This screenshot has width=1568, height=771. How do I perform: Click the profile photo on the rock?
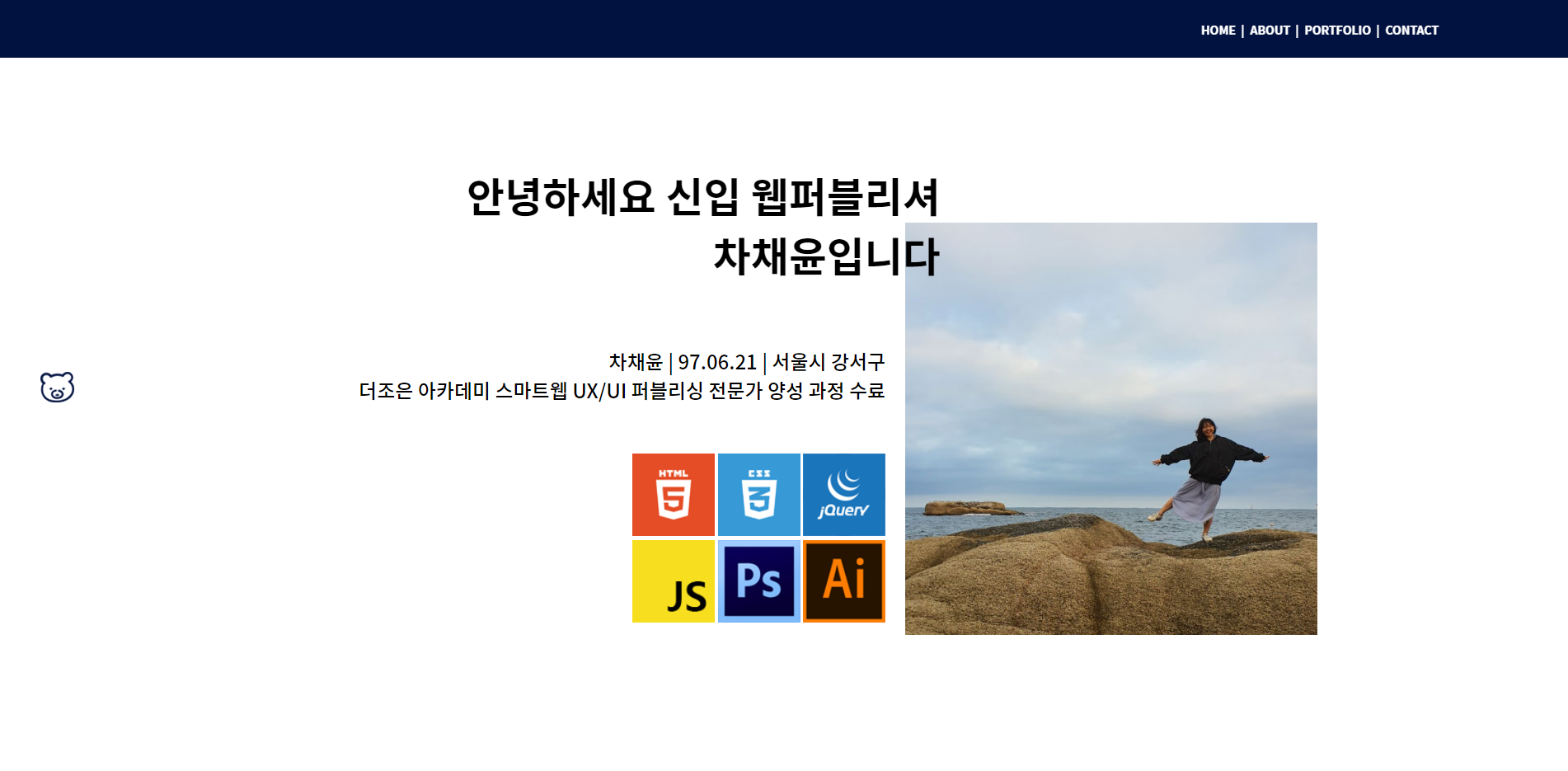pyautogui.click(x=1111, y=429)
